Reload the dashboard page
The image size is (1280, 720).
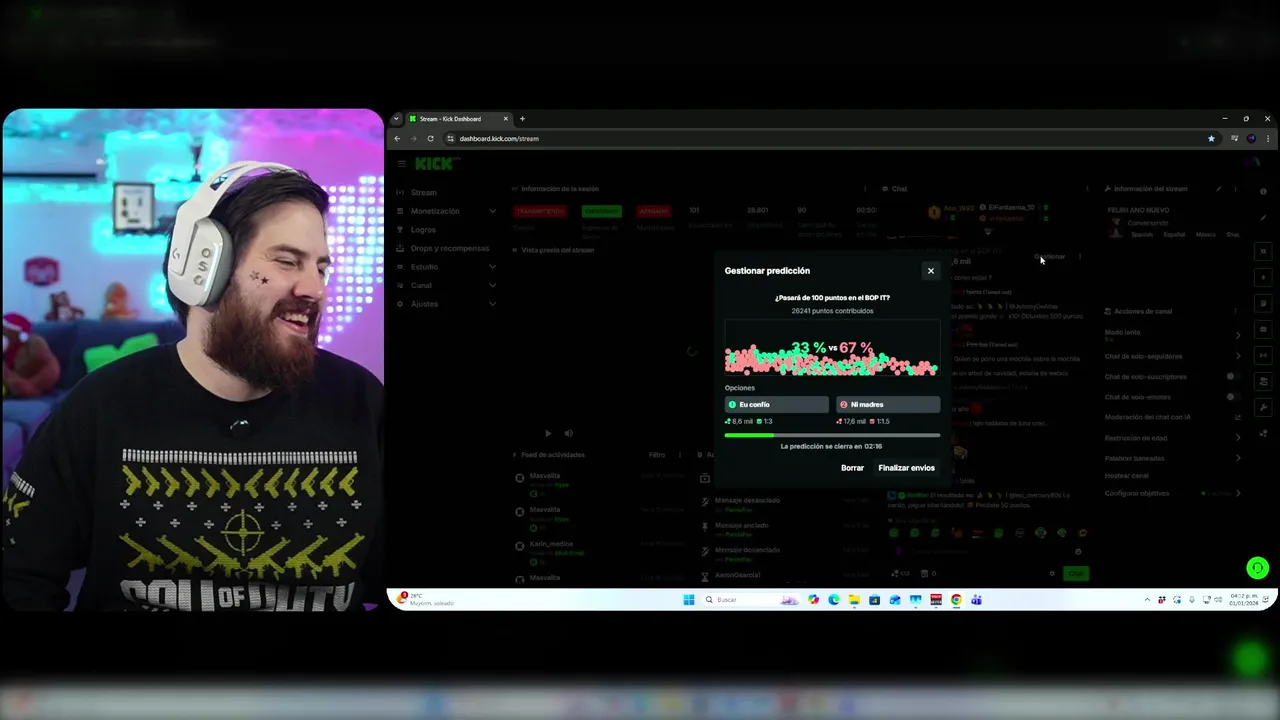(x=430, y=138)
